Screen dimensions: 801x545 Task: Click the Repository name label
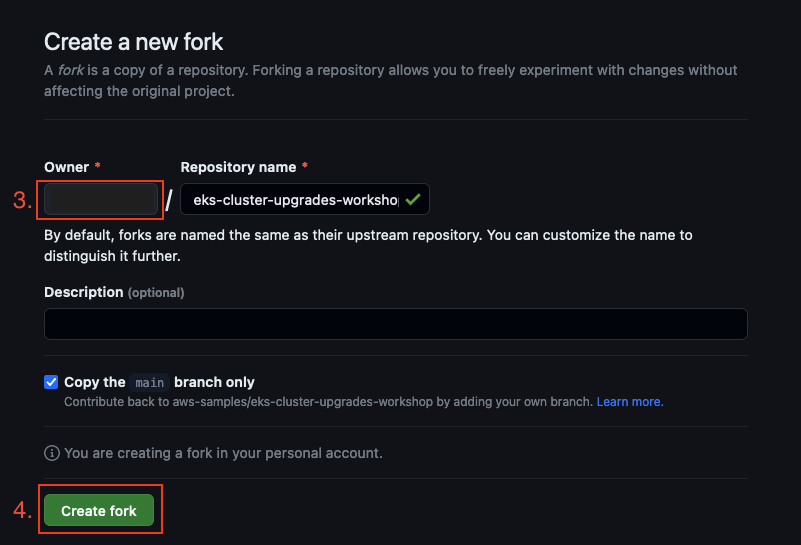tap(238, 167)
